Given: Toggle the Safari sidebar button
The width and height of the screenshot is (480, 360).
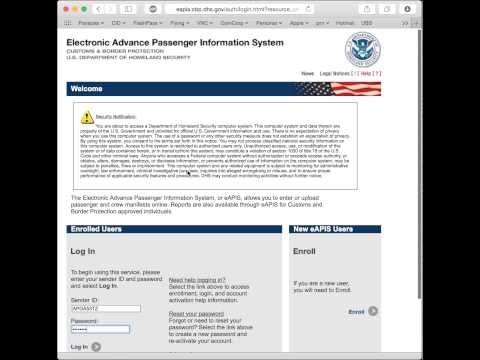Looking at the screenshot, I should coord(128,9).
